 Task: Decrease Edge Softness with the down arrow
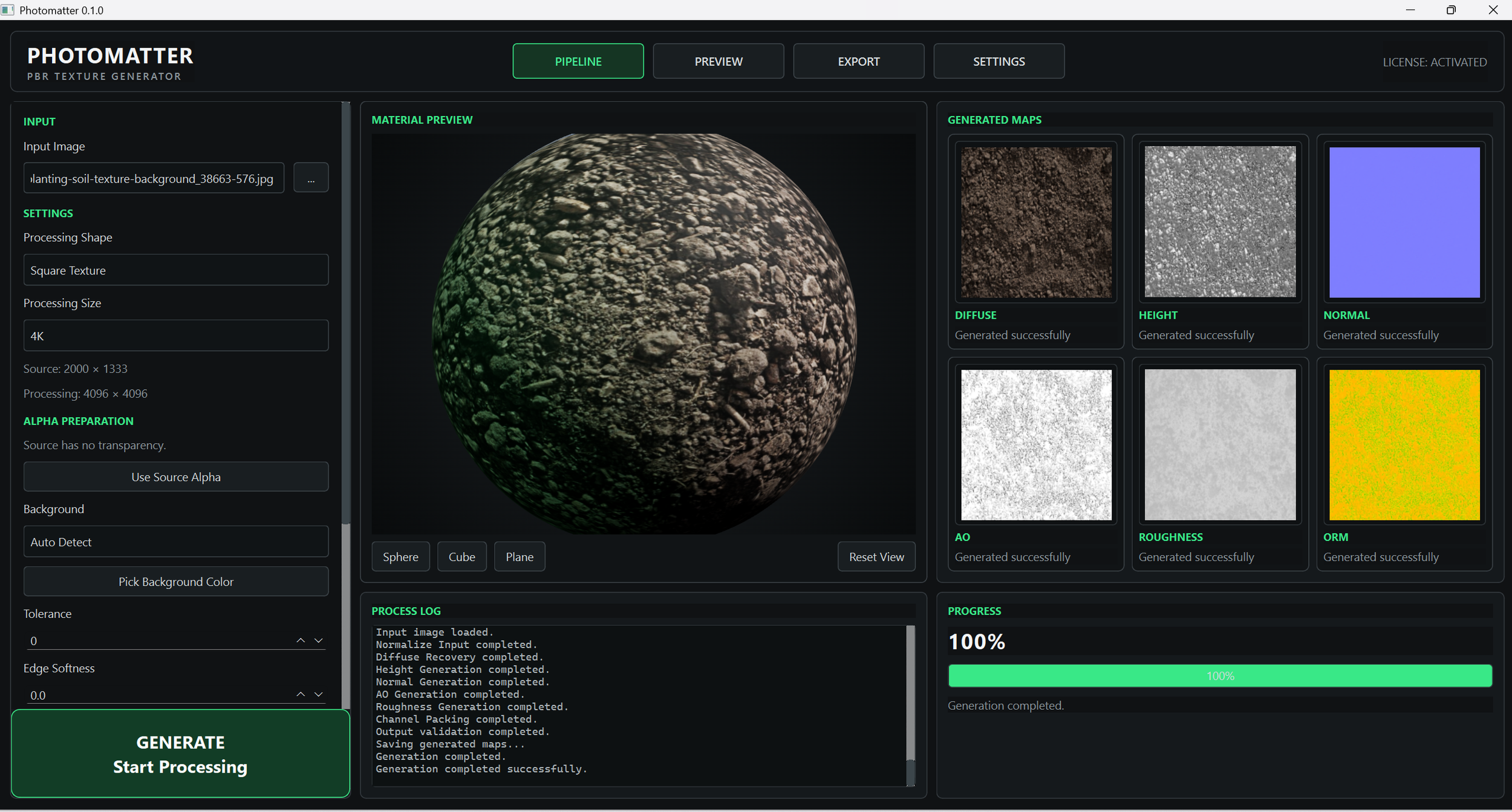[x=319, y=694]
